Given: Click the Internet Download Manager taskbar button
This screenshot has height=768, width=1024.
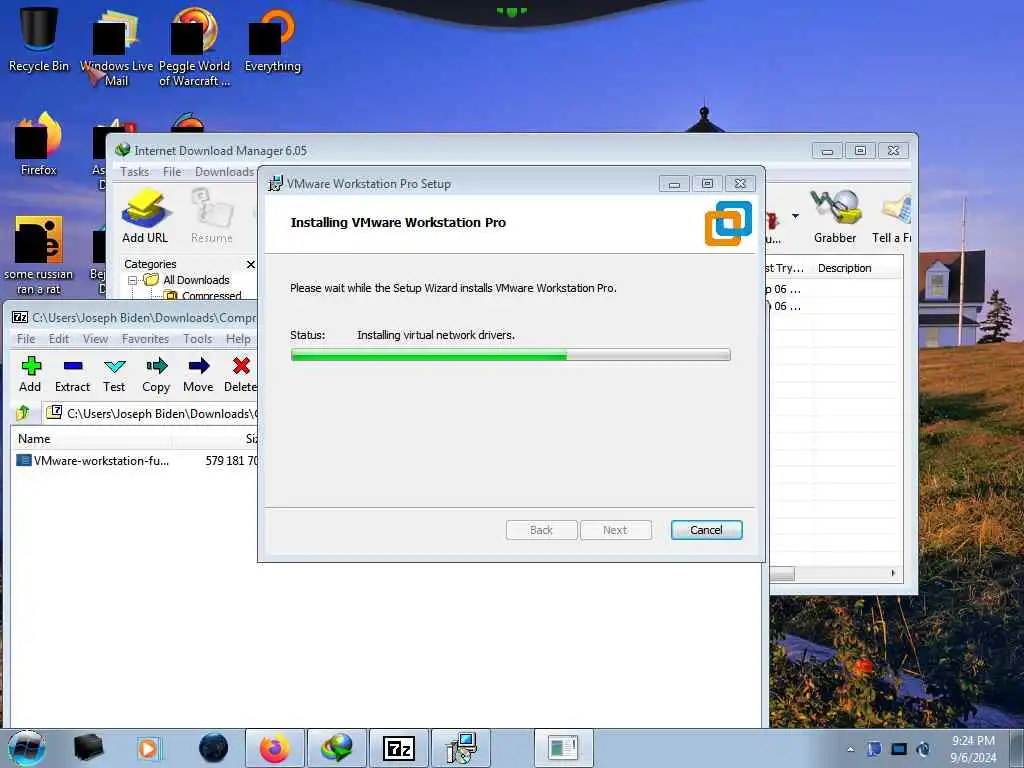Looking at the screenshot, I should 337,748.
